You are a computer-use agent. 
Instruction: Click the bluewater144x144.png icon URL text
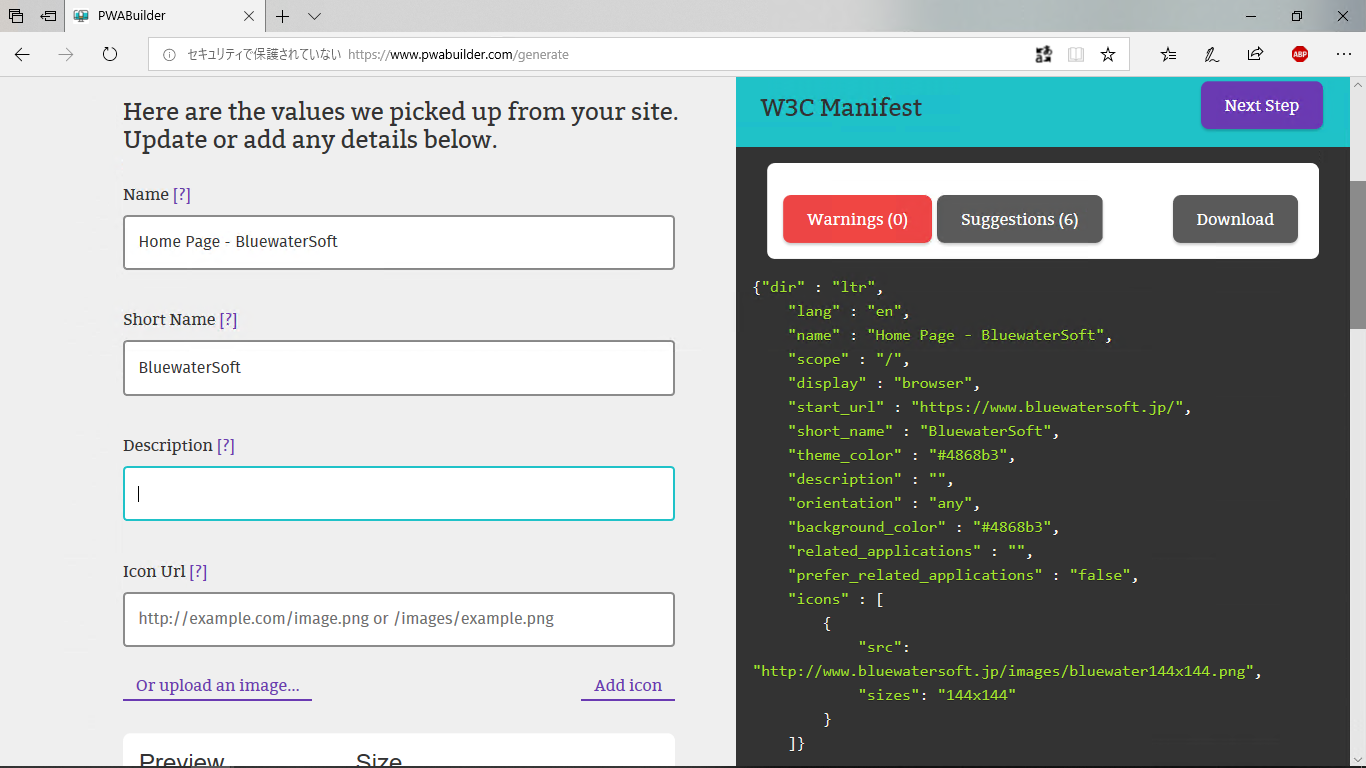(1007, 671)
